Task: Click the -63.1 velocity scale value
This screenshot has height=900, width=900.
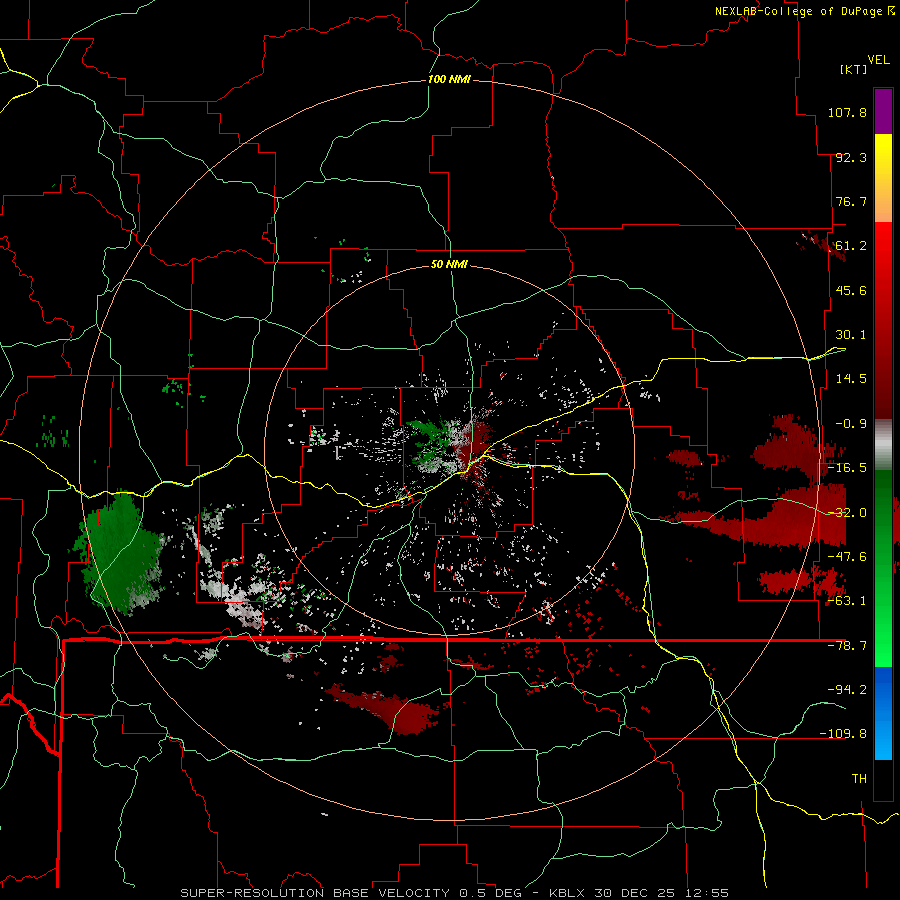Action: click(847, 601)
